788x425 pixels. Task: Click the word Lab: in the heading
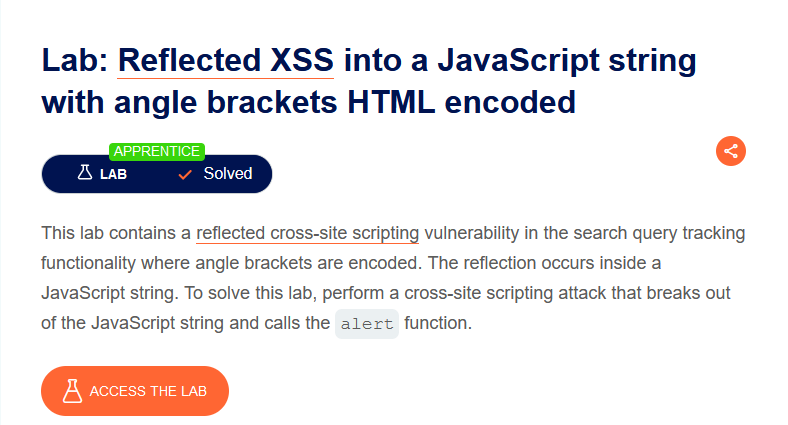[74, 60]
